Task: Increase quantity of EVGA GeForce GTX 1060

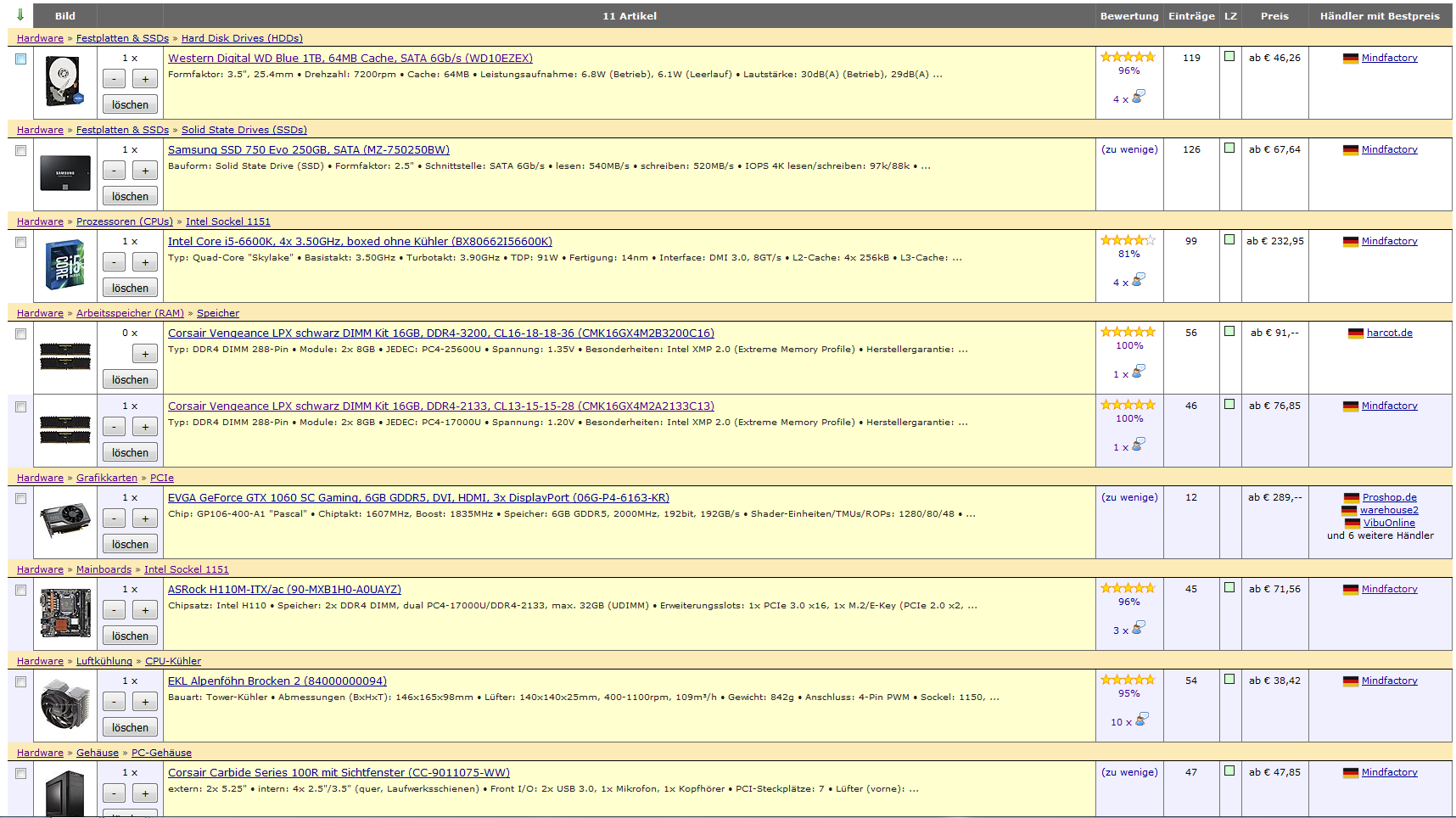Action: 145,518
